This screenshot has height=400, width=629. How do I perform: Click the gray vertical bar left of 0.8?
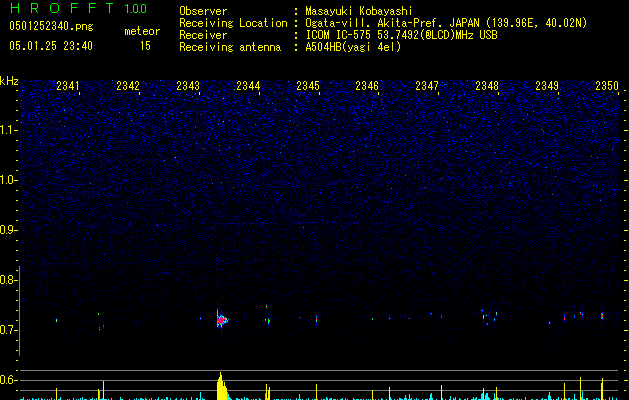pos(20,311)
